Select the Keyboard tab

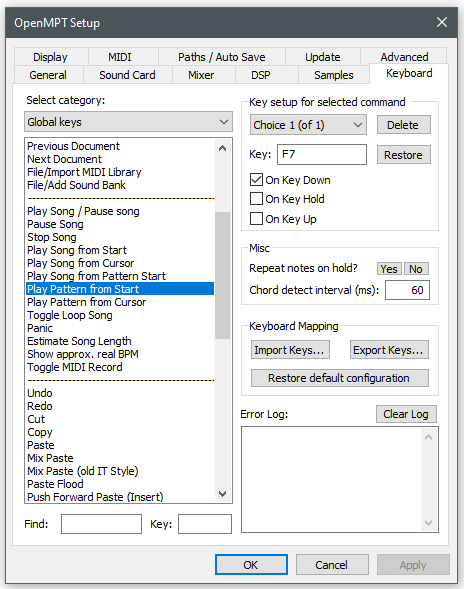click(409, 73)
